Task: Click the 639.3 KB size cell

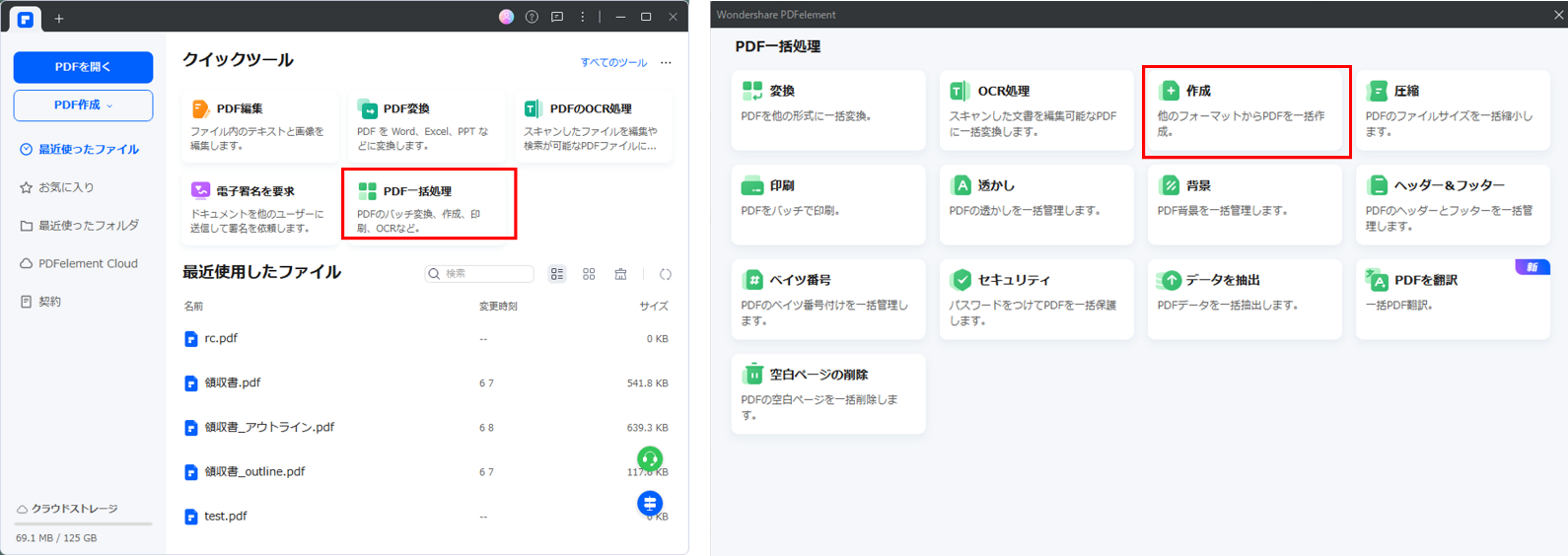Action: tap(648, 428)
